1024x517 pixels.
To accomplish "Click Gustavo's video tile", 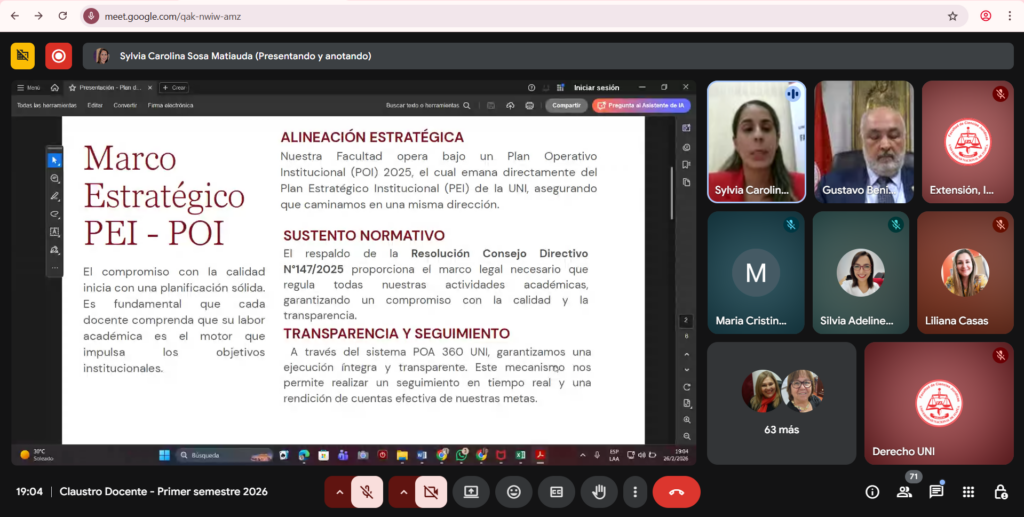I will point(863,142).
